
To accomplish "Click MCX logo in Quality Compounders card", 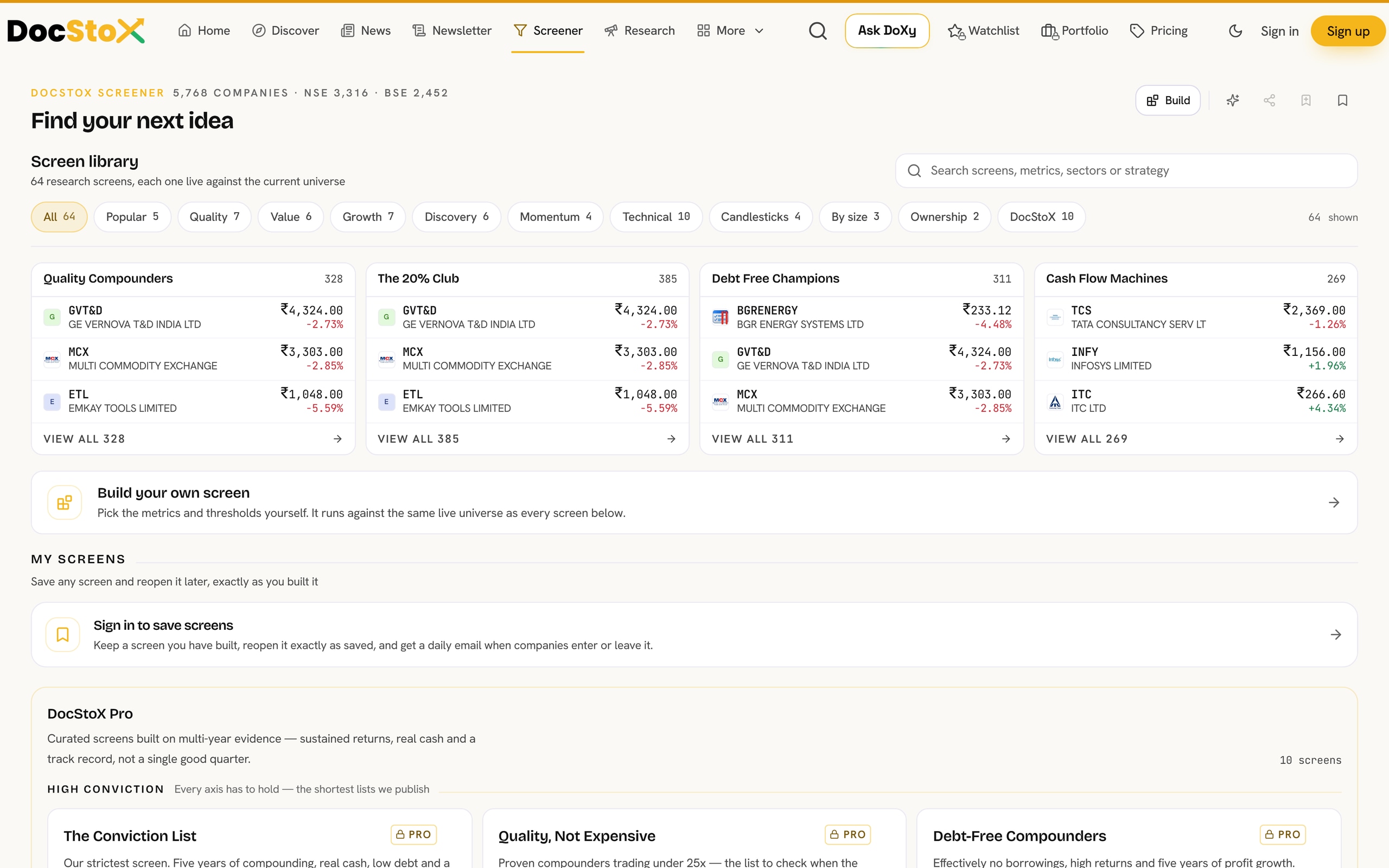I will click(x=52, y=359).
